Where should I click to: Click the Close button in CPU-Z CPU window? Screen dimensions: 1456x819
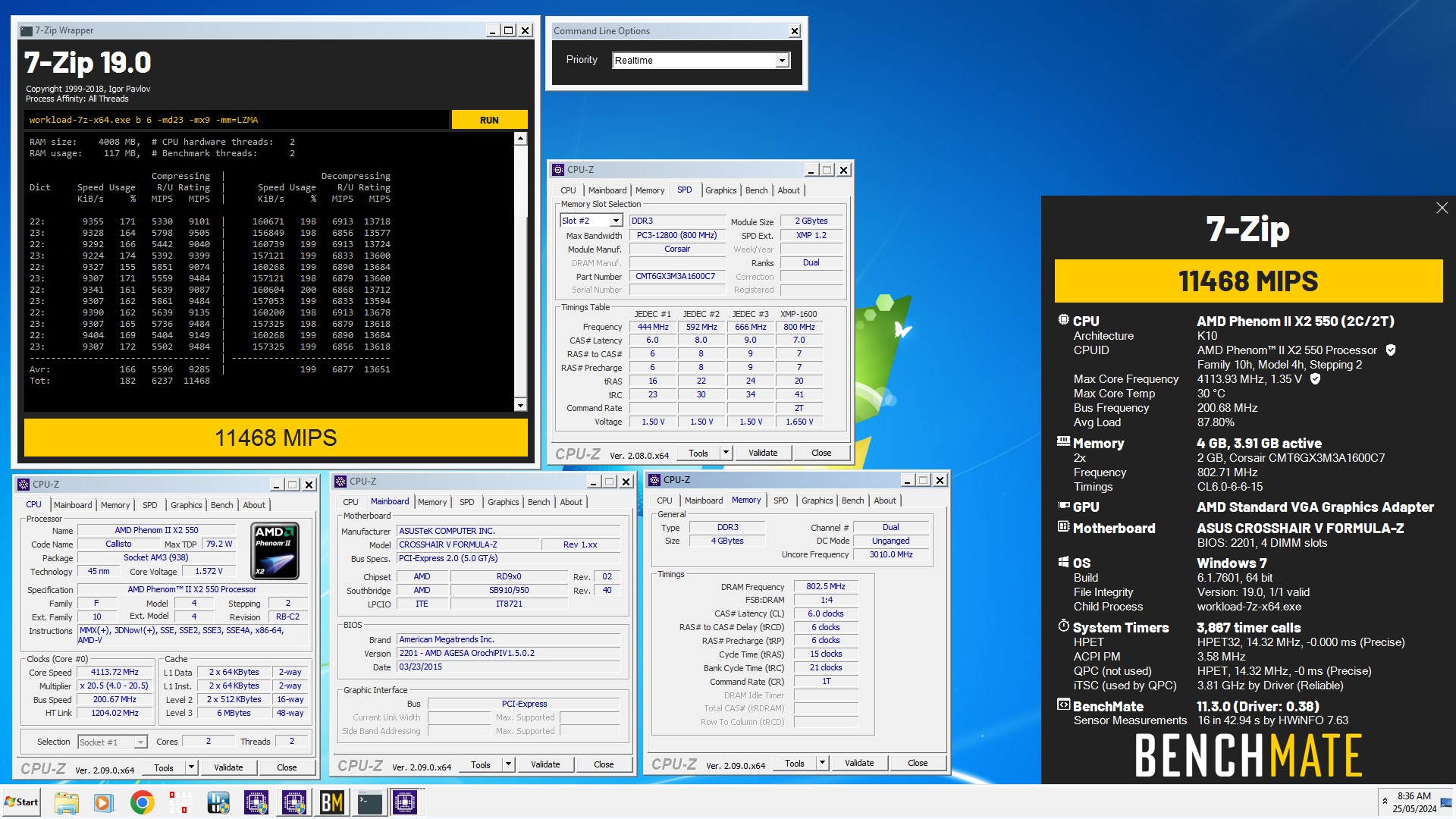click(x=287, y=767)
